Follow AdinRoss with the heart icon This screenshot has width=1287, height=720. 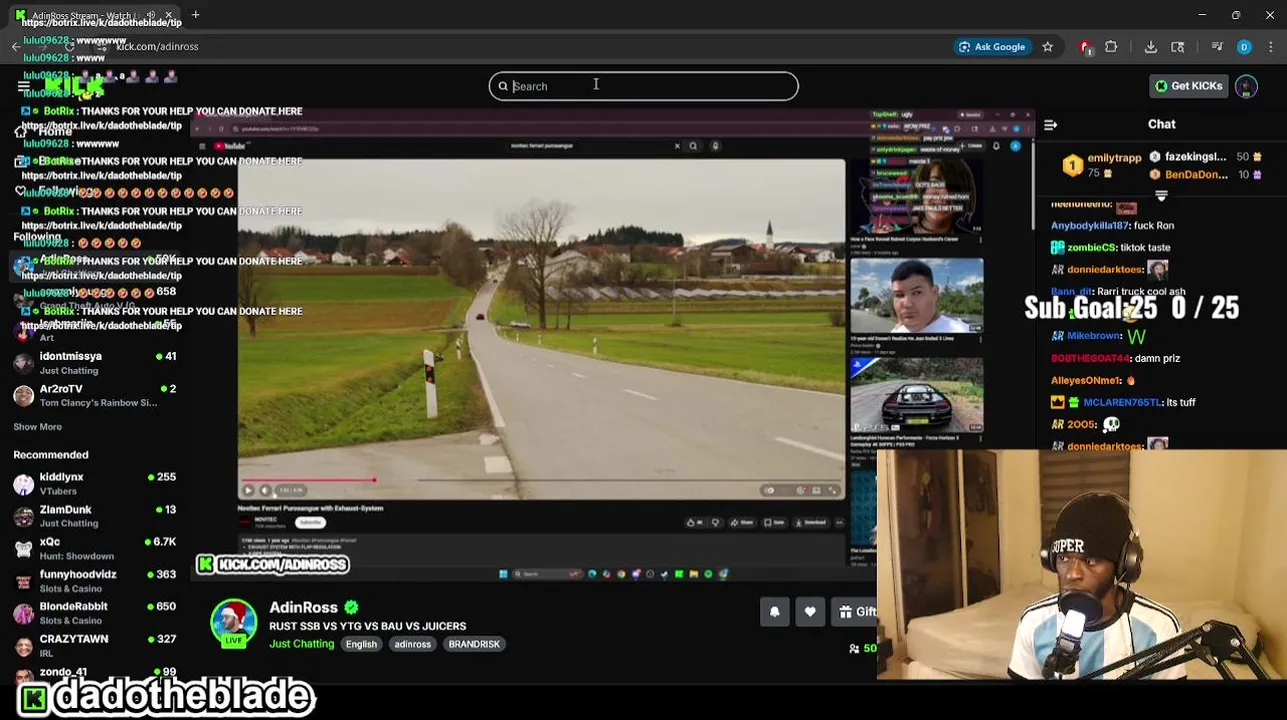click(810, 611)
